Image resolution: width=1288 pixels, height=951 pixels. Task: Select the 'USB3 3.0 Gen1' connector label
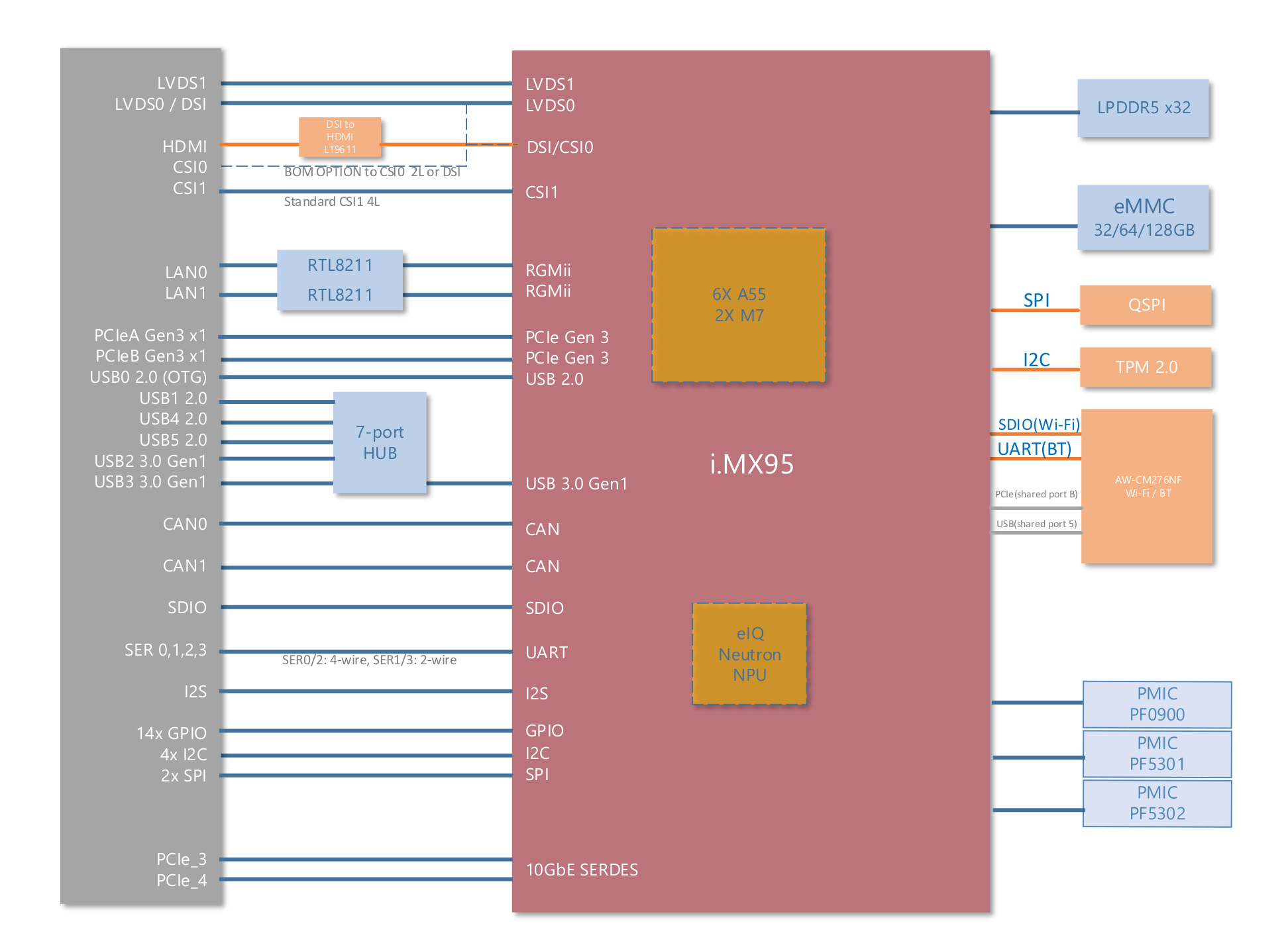[150, 482]
